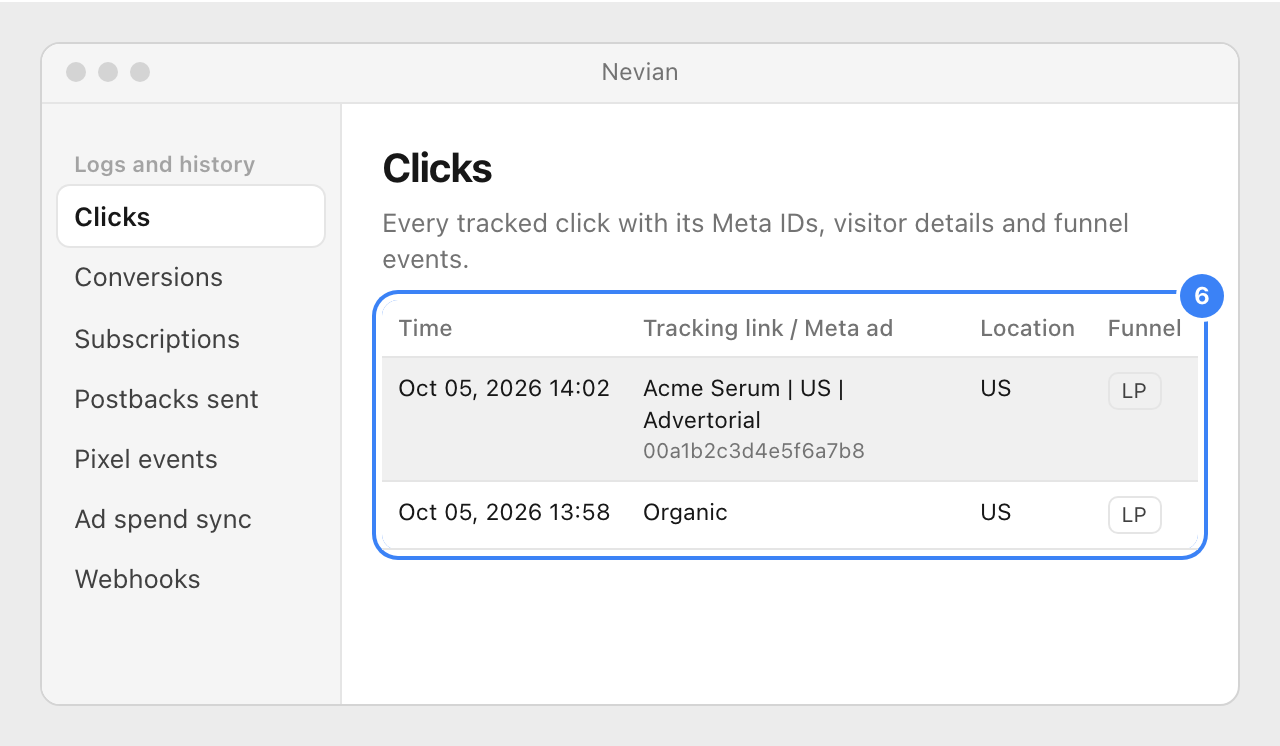Click the Location column header

point(1027,328)
